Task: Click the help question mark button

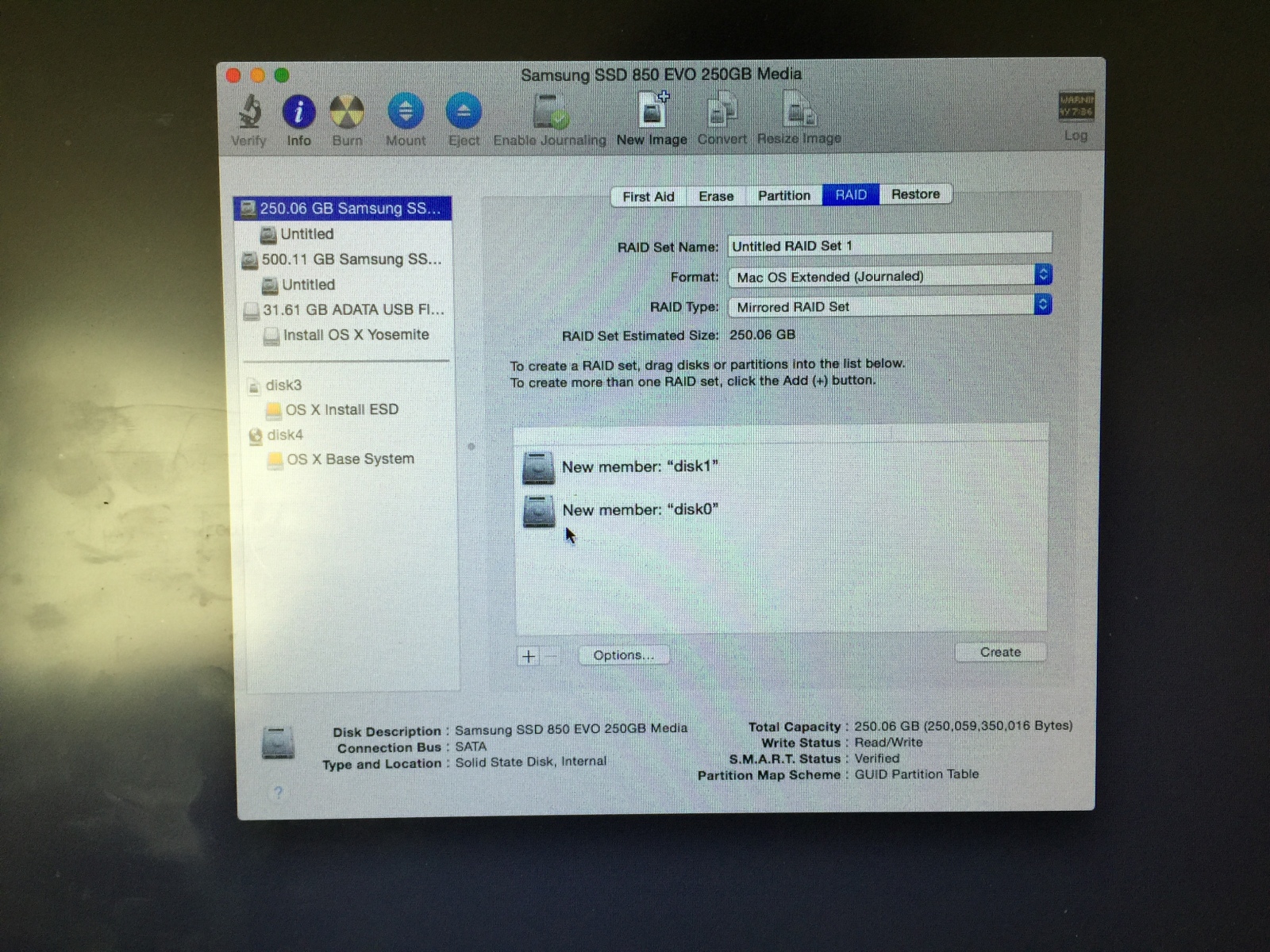Action: pyautogui.click(x=278, y=793)
